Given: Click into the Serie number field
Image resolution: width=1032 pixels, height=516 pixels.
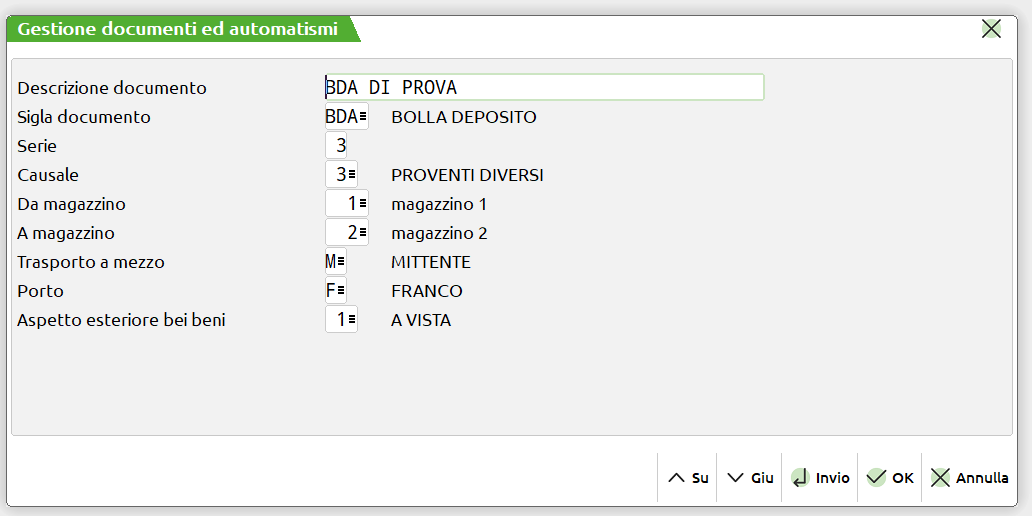Looking at the screenshot, I should [336, 146].
